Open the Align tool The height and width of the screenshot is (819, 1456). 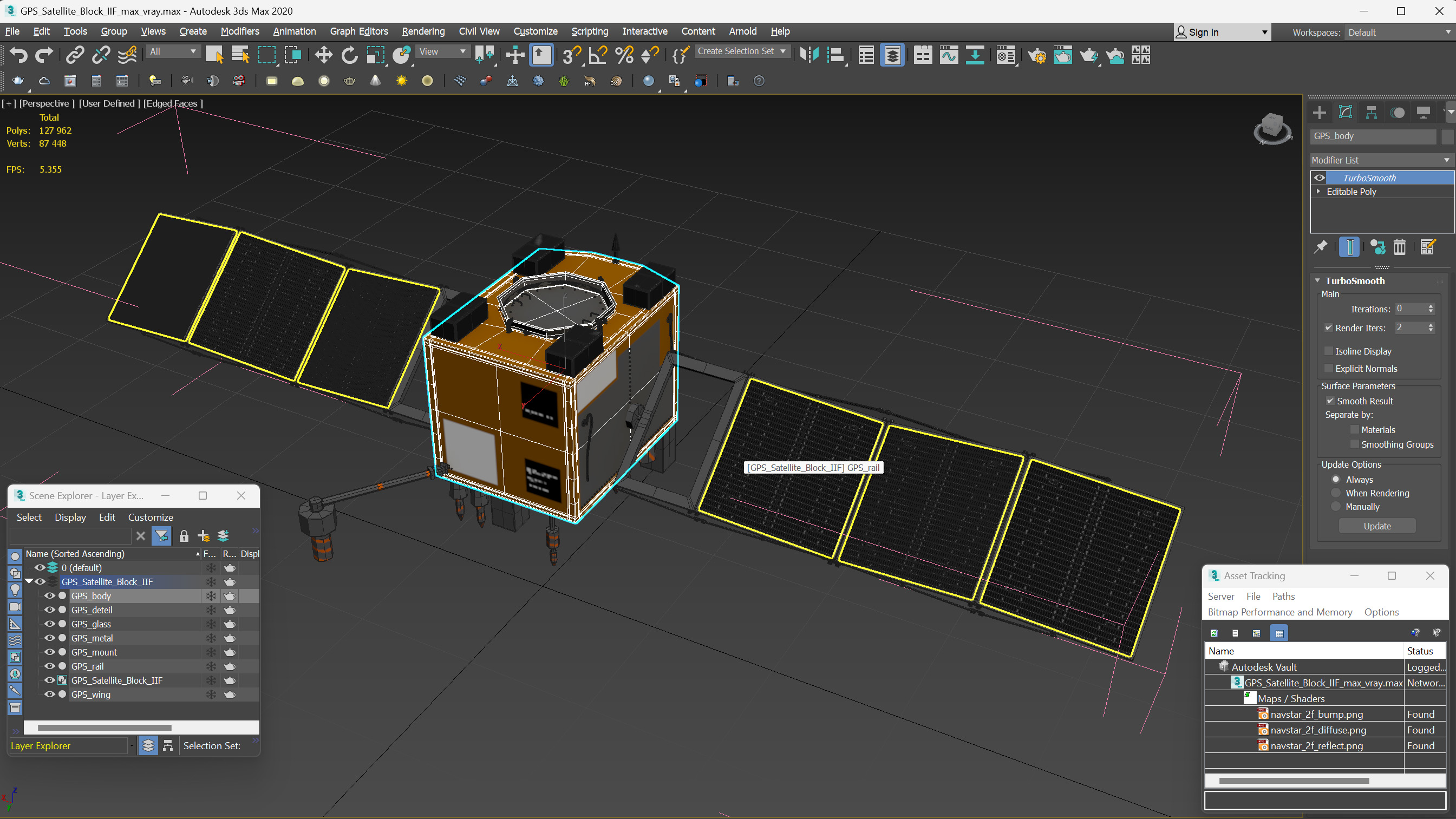[x=835, y=55]
